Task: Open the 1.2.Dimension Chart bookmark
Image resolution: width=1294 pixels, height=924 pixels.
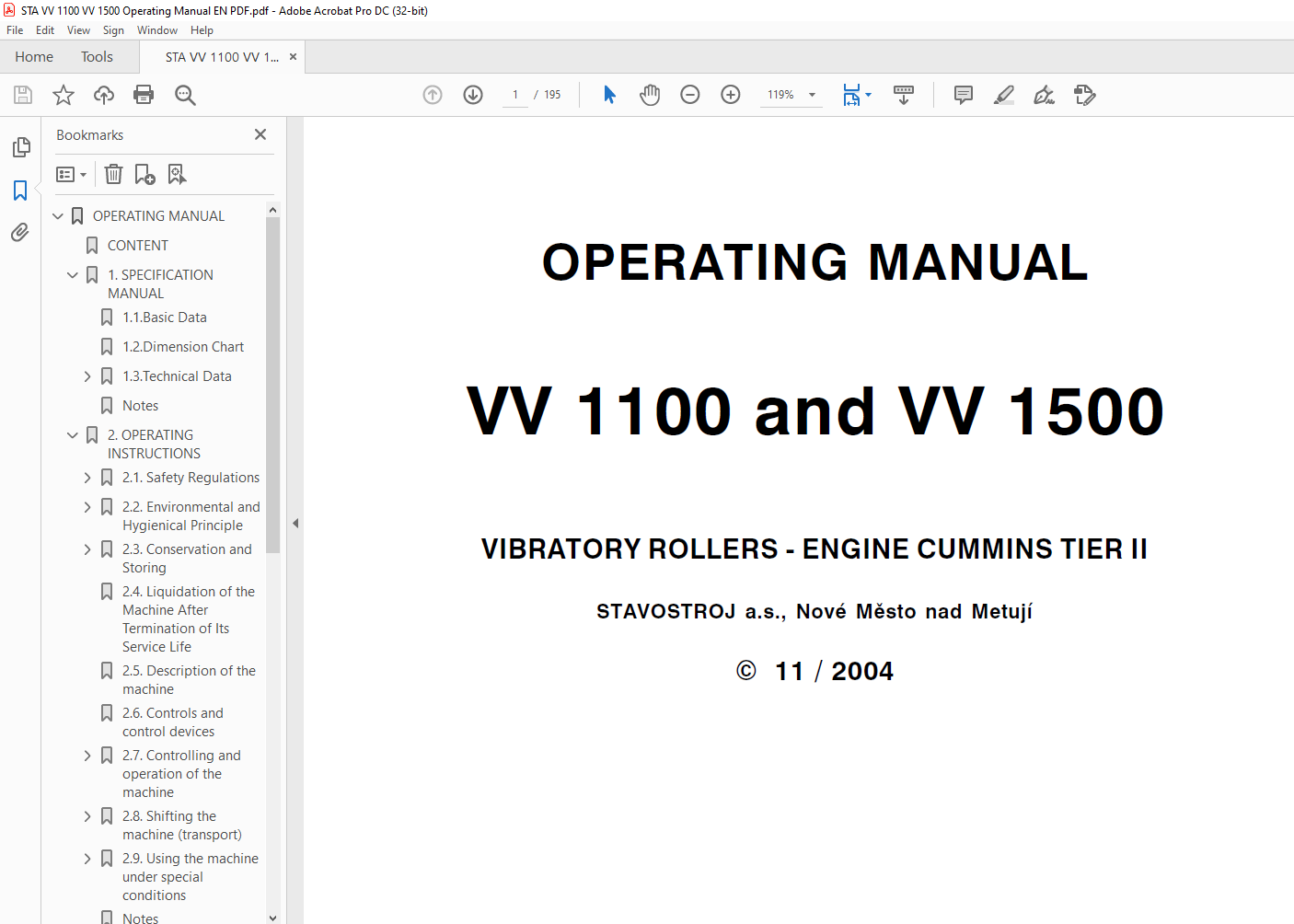Action: tap(183, 347)
